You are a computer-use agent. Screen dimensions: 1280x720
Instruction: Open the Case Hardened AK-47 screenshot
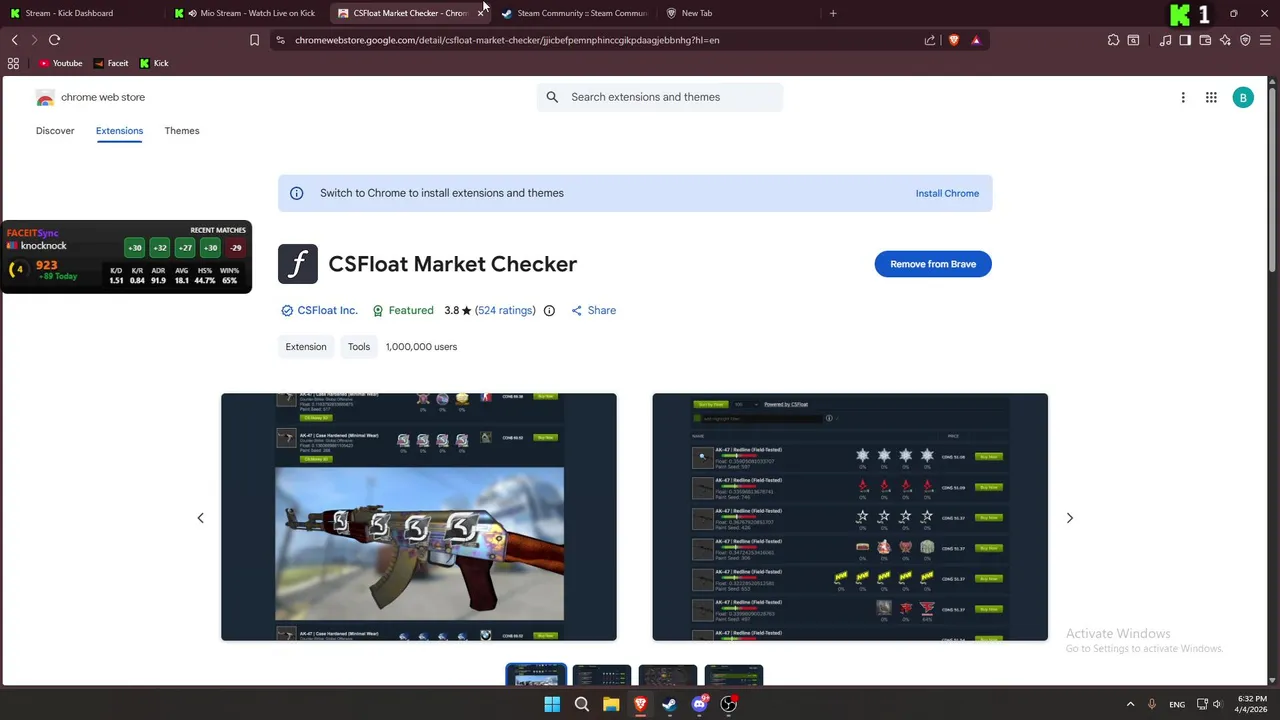coord(419,517)
